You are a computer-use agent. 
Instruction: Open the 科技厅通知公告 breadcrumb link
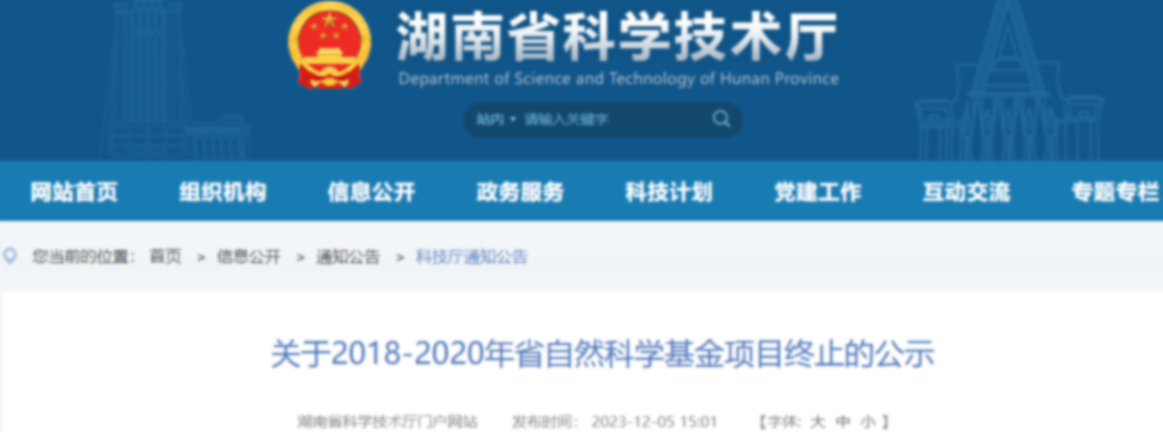click(x=471, y=257)
